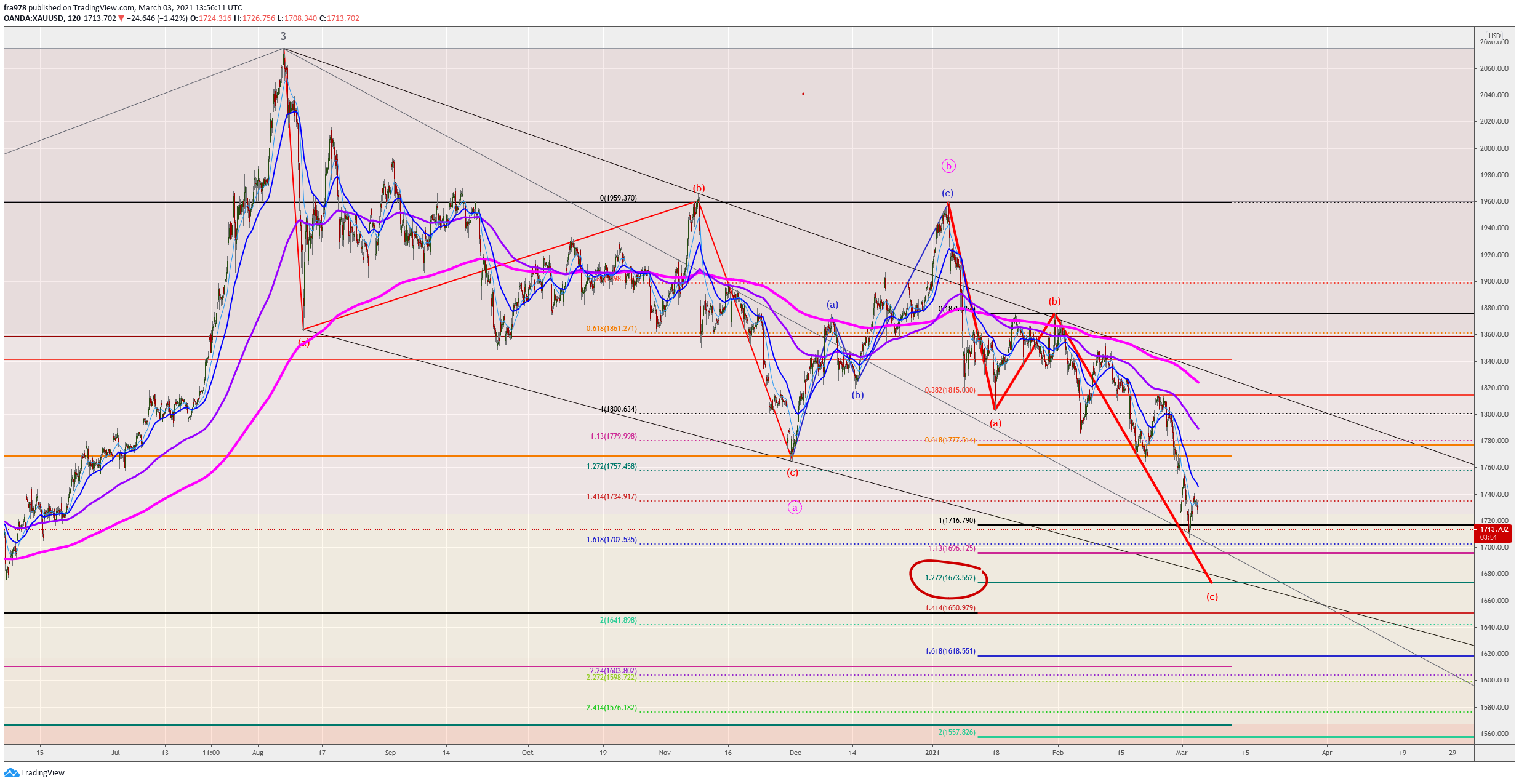Click the Dec label on time axis
Image resolution: width=1519 pixels, height=784 pixels.
point(795,753)
